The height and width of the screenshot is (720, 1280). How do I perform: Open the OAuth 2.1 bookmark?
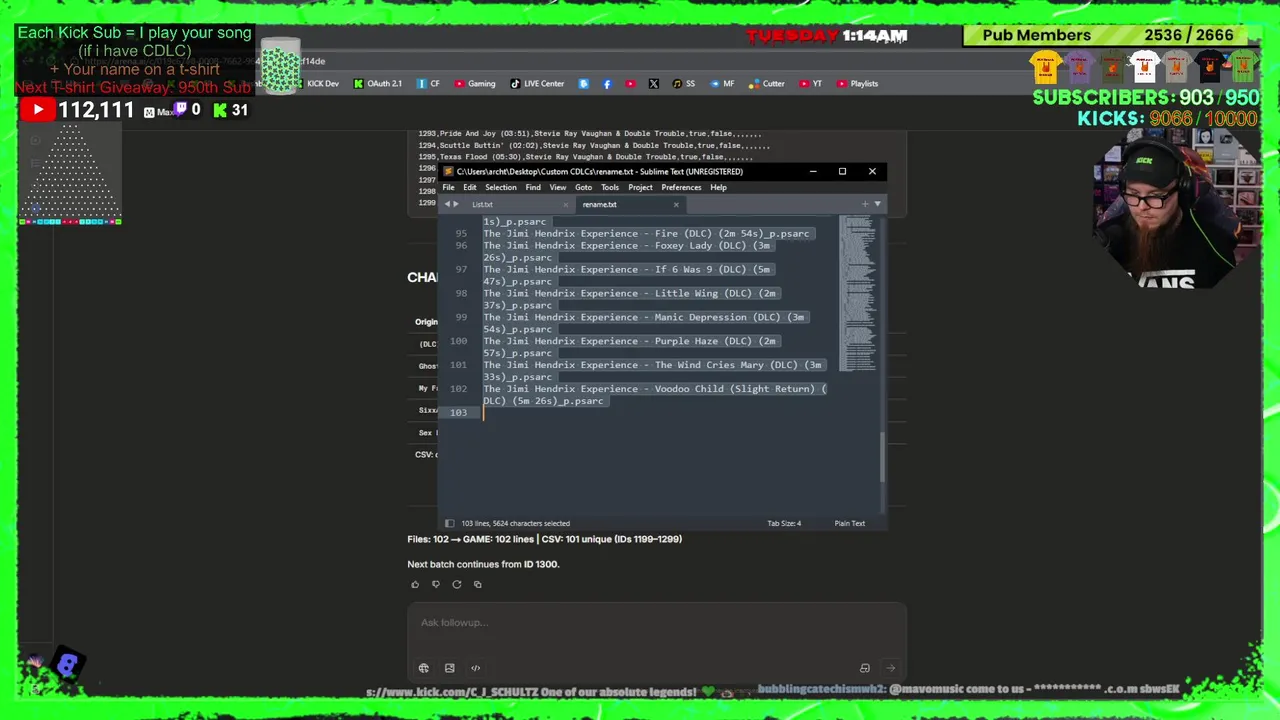(x=378, y=84)
